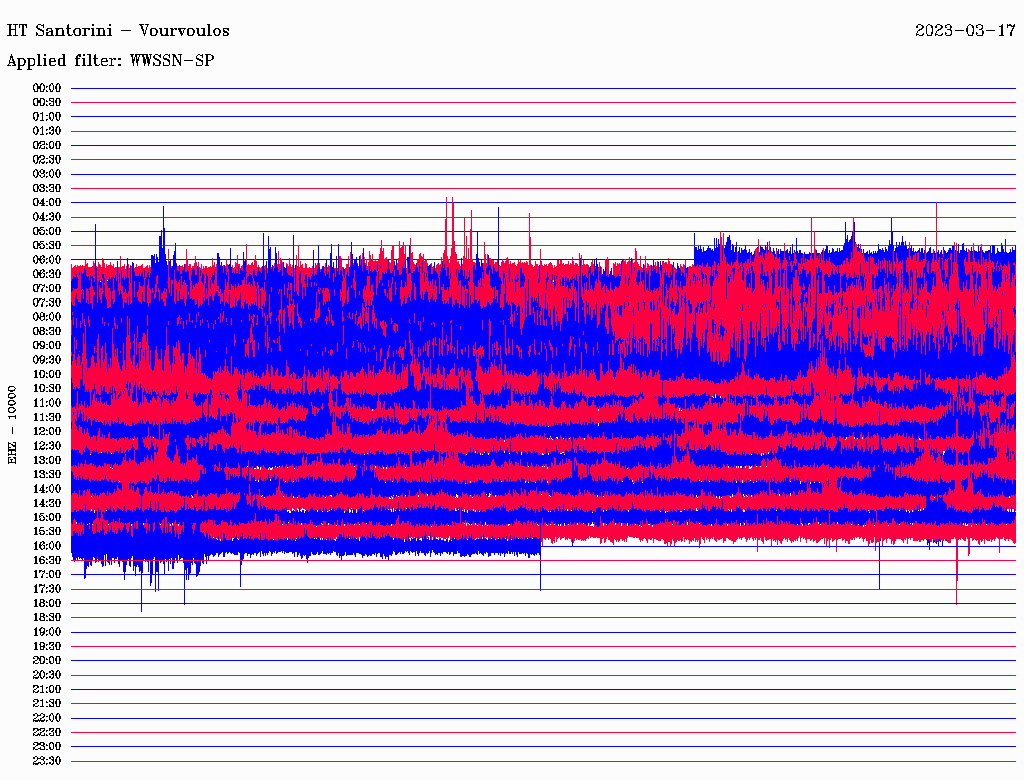The image size is (1024, 780).
Task: Select the 00:00 time label
Action: 47,88
